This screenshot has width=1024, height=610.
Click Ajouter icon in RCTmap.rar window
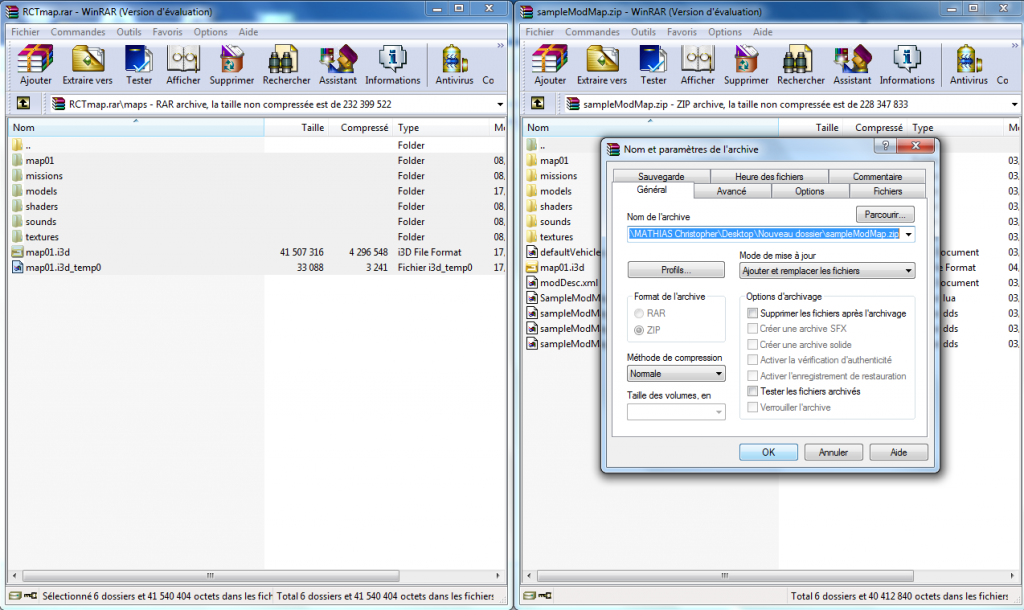click(x=35, y=65)
